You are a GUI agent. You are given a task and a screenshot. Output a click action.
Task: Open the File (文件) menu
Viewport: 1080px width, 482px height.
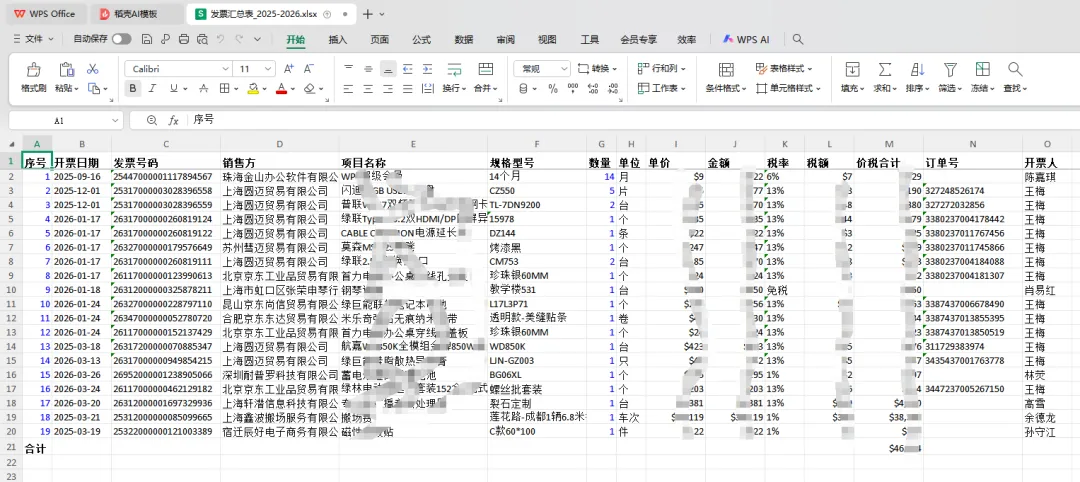point(33,39)
